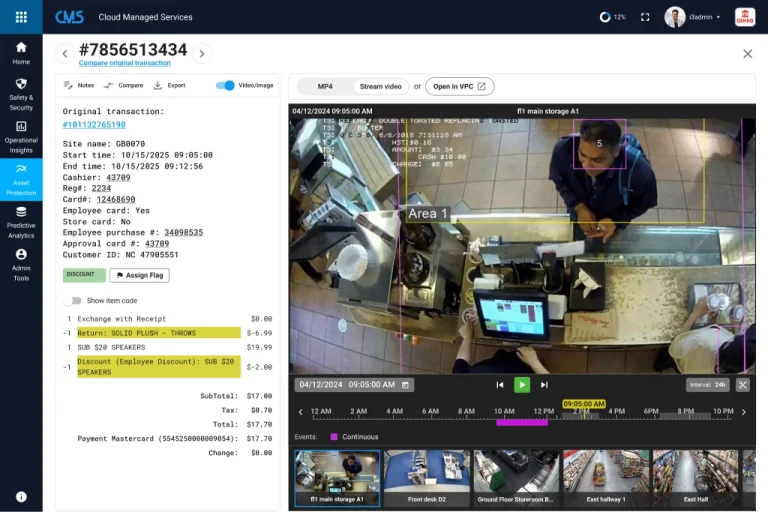Open the apps grid menu icon
768x512 pixels.
click(x=21, y=17)
